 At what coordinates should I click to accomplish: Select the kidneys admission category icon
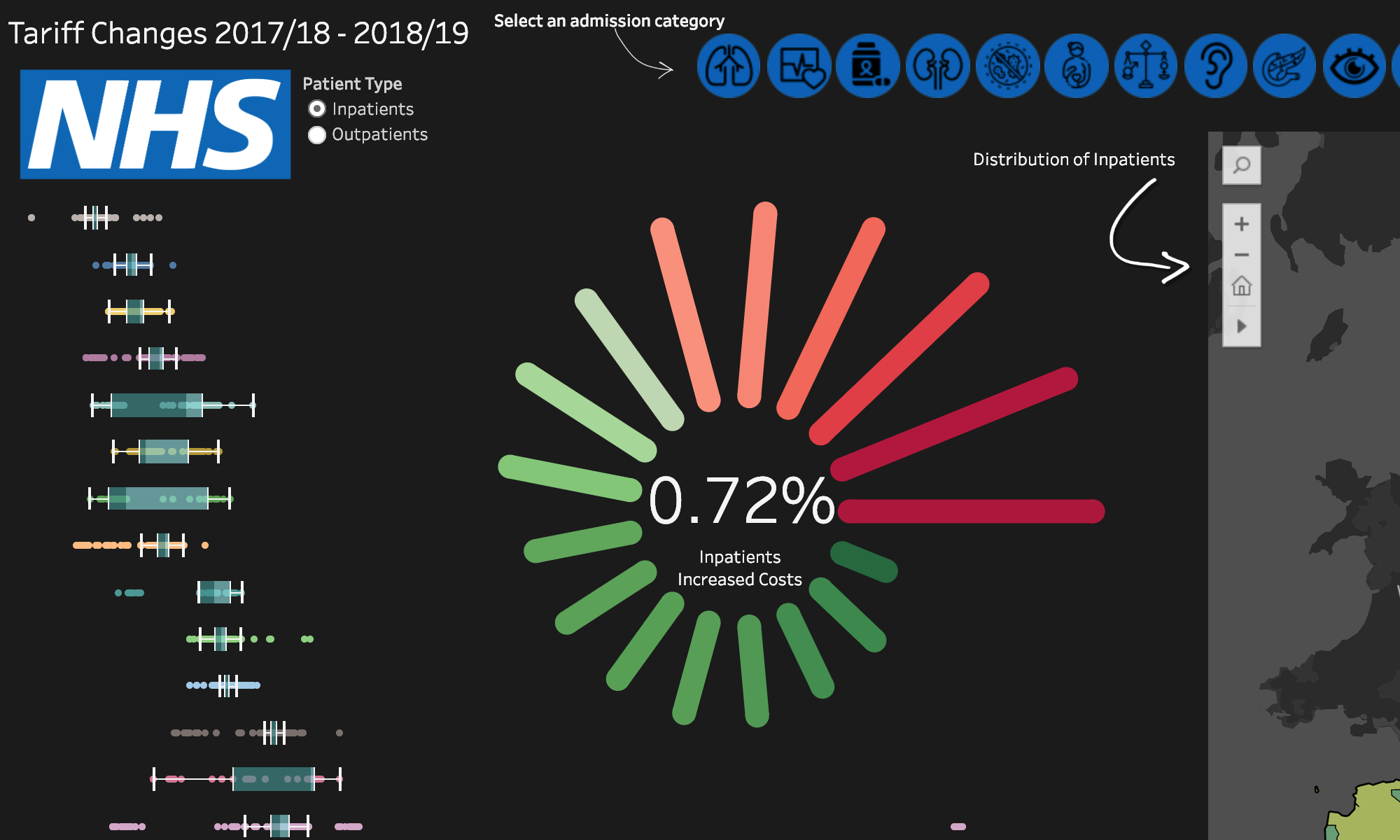point(938,66)
